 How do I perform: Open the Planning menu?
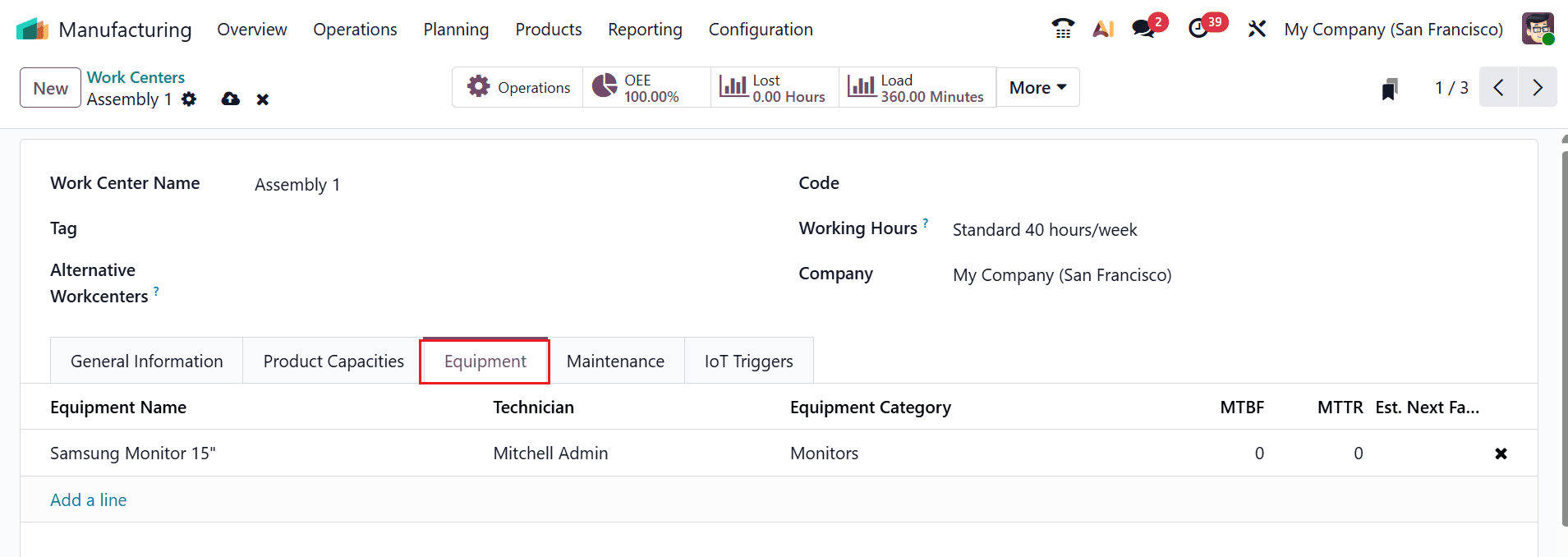click(456, 30)
